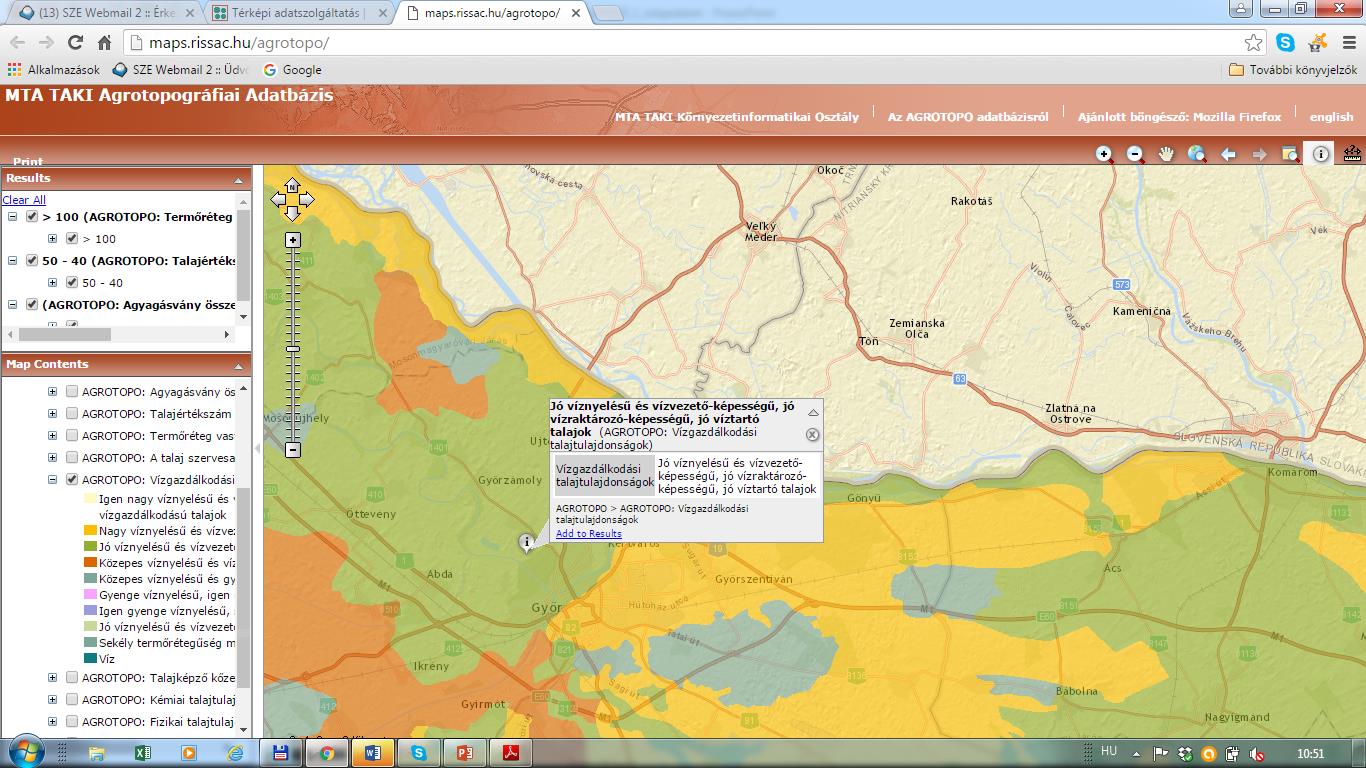Image resolution: width=1366 pixels, height=768 pixels.
Task: Open the magnifier window tool
Action: (1291, 154)
